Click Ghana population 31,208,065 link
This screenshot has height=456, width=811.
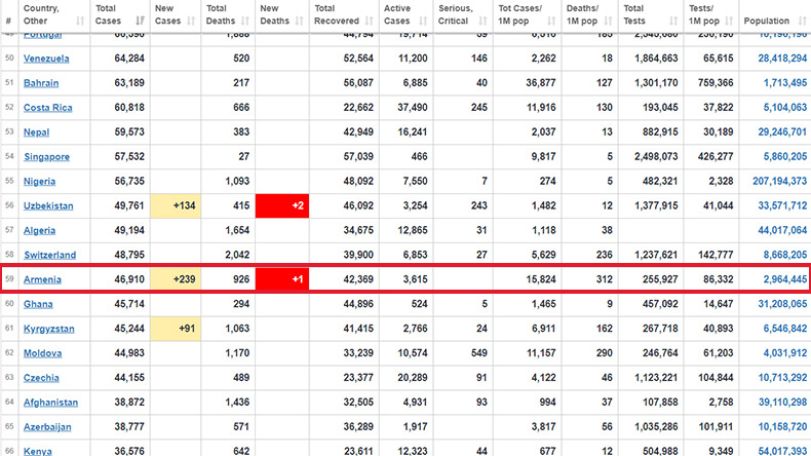click(782, 304)
